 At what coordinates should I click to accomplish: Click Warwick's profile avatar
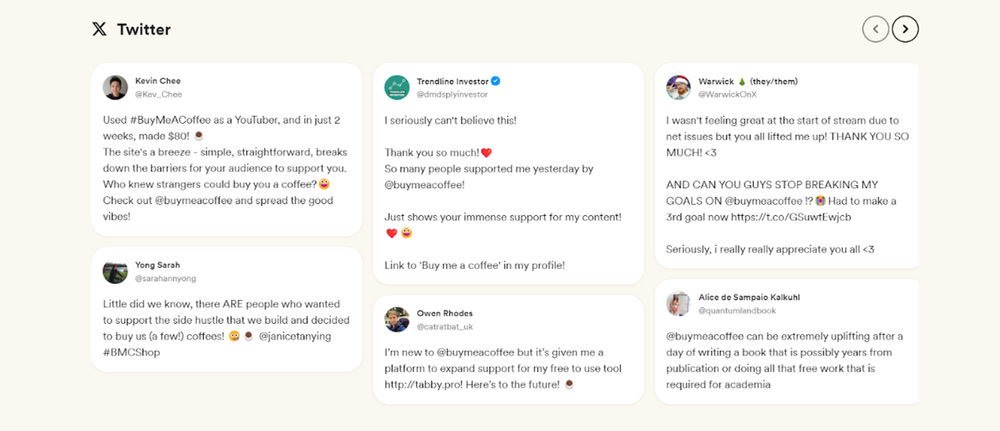[x=679, y=87]
